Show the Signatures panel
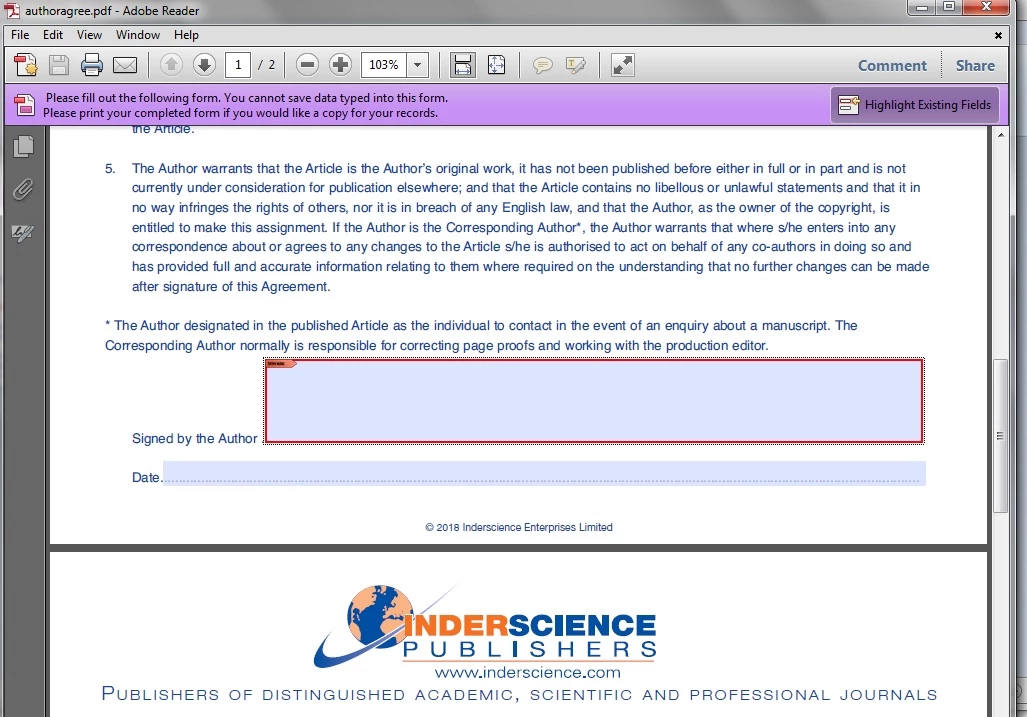 pyautogui.click(x=24, y=233)
